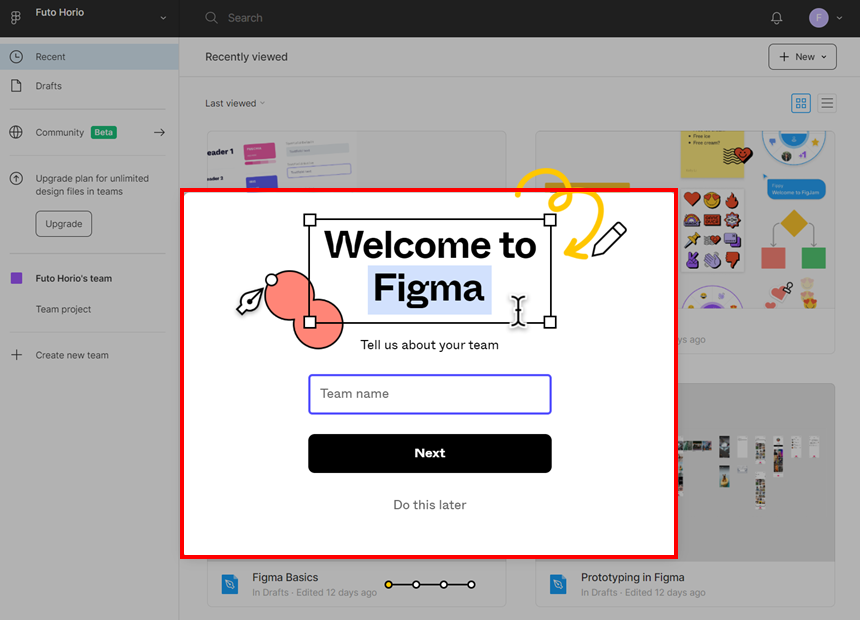Click the search magnifier icon
The image size is (860, 620).
pos(211,18)
